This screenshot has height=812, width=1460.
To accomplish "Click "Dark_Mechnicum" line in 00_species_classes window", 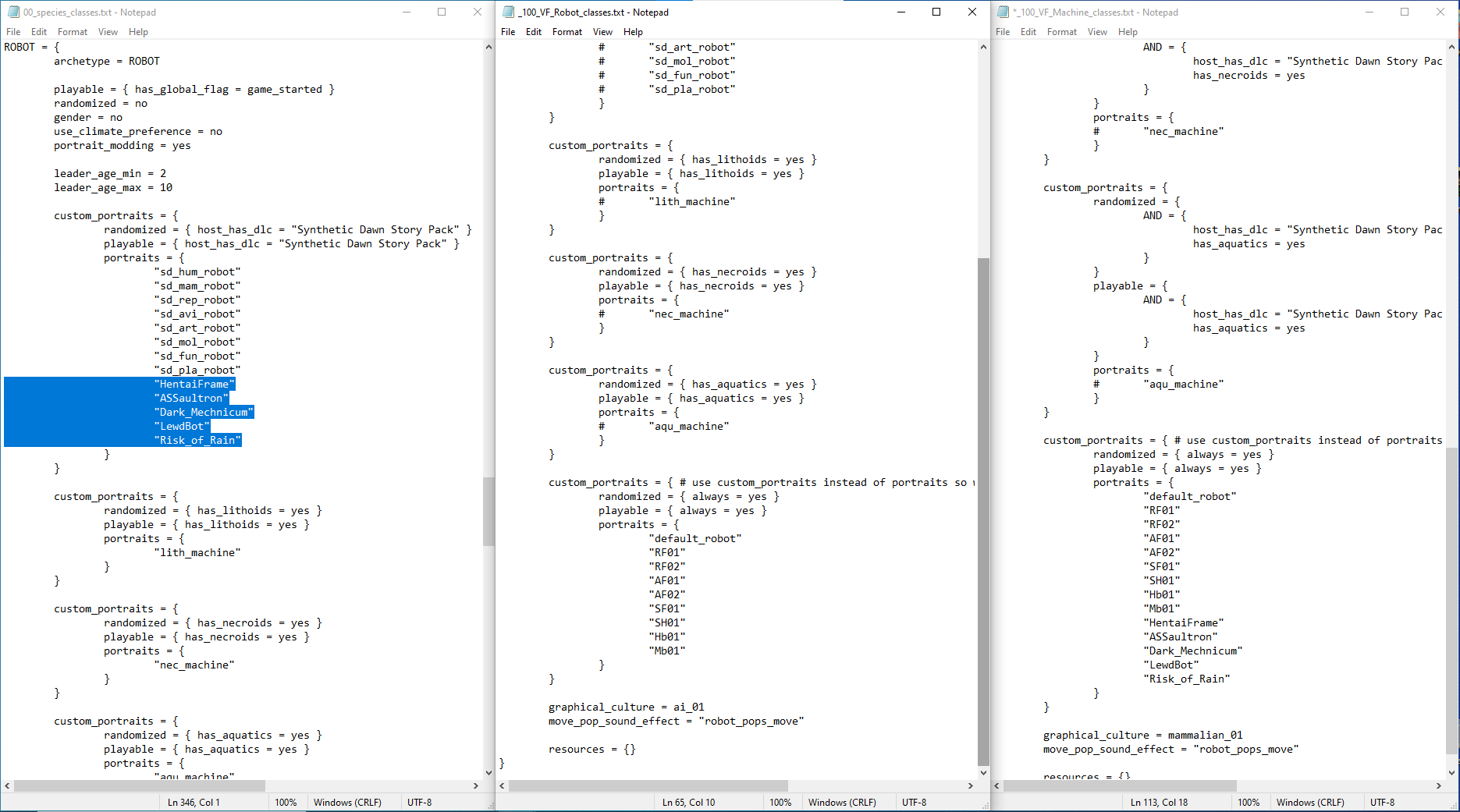I will 204,412.
